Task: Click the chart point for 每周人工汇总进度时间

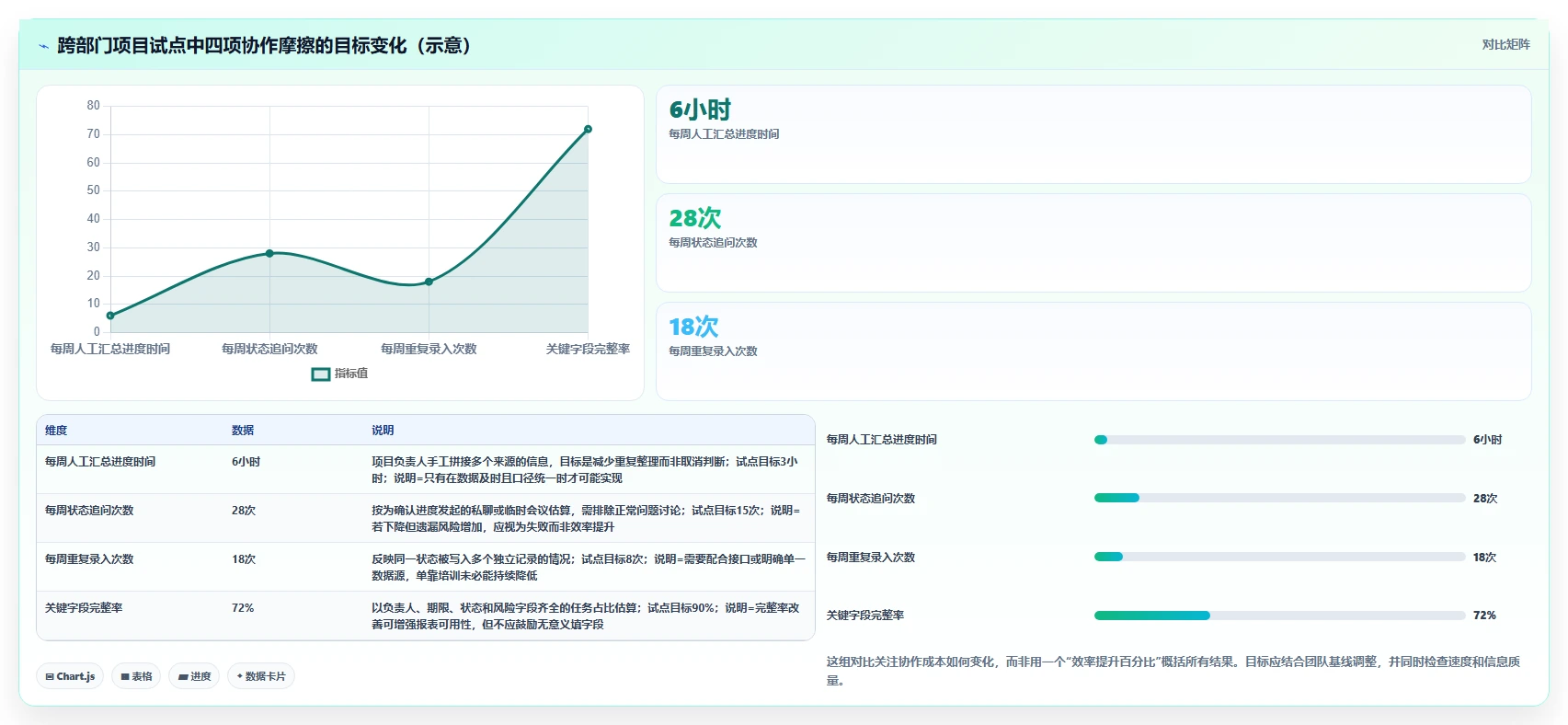Action: tap(110, 316)
